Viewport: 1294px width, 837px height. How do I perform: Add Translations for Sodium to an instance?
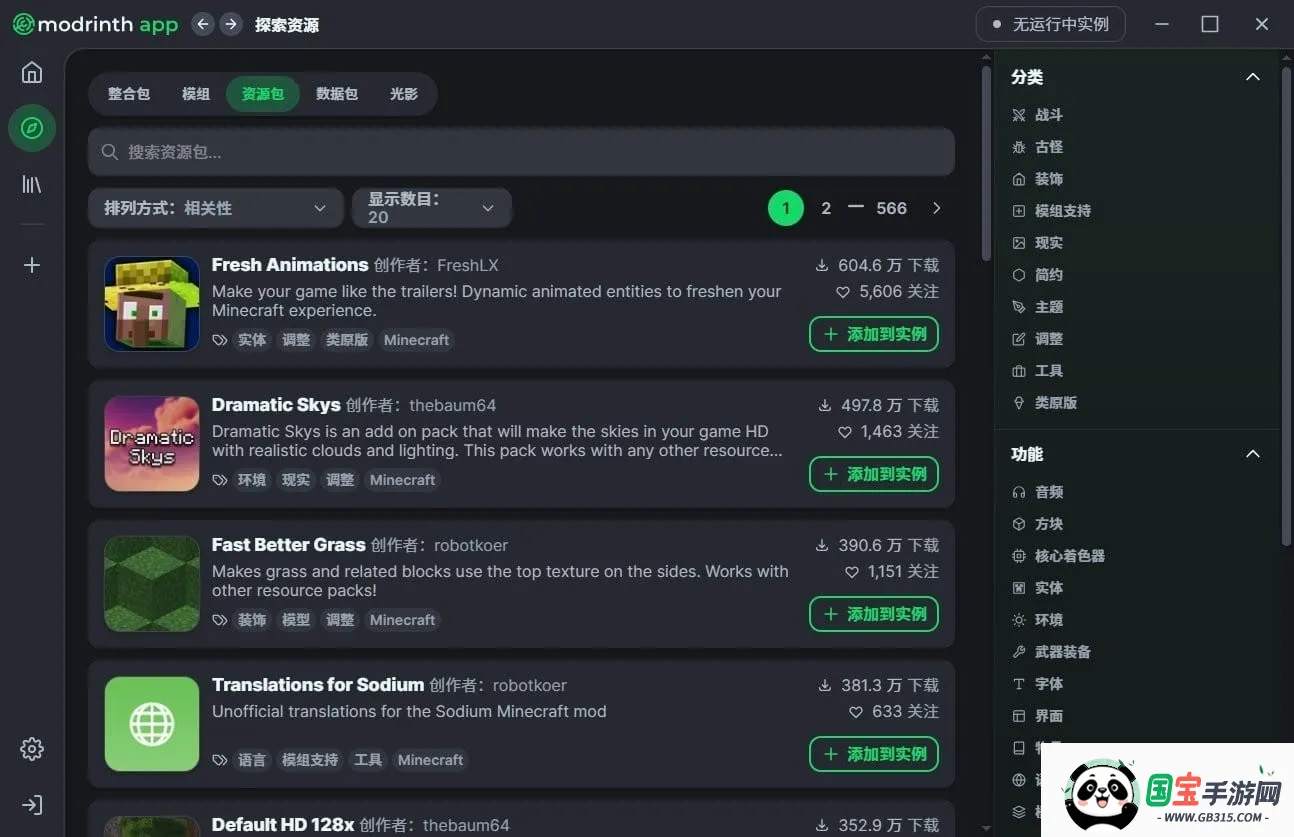pyautogui.click(x=874, y=754)
